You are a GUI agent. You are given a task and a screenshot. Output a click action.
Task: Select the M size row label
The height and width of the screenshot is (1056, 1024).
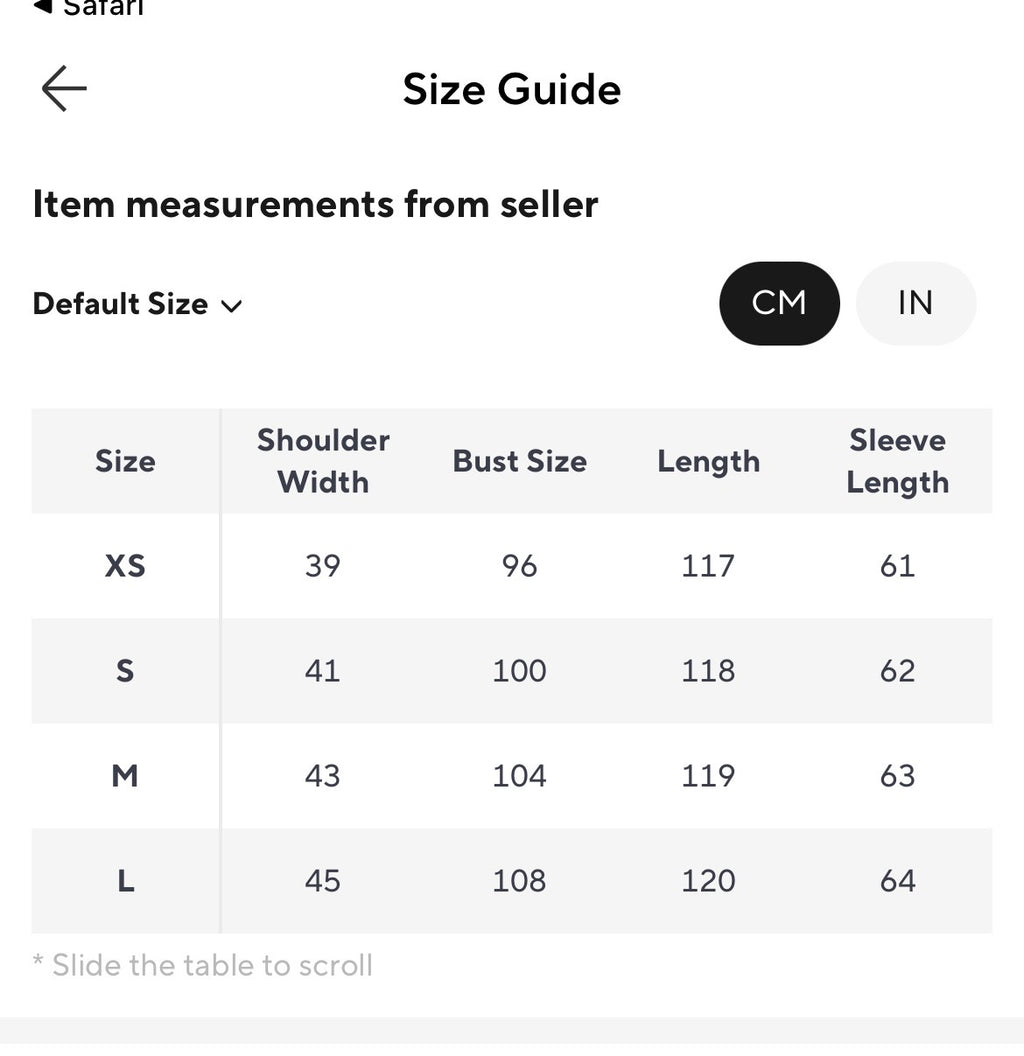(x=125, y=776)
